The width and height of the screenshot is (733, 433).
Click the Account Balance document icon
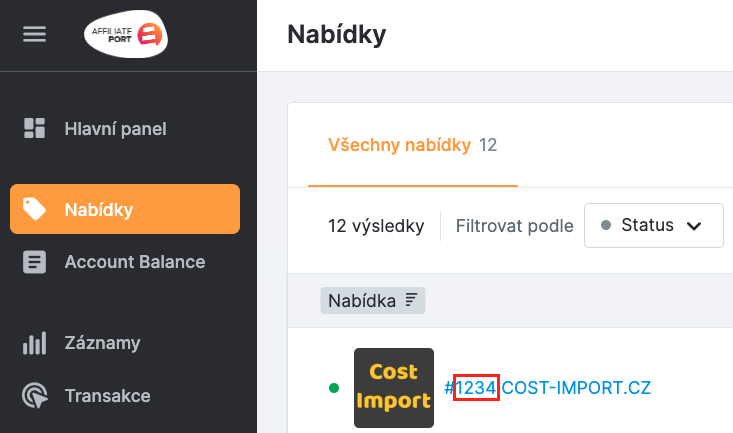pos(35,262)
